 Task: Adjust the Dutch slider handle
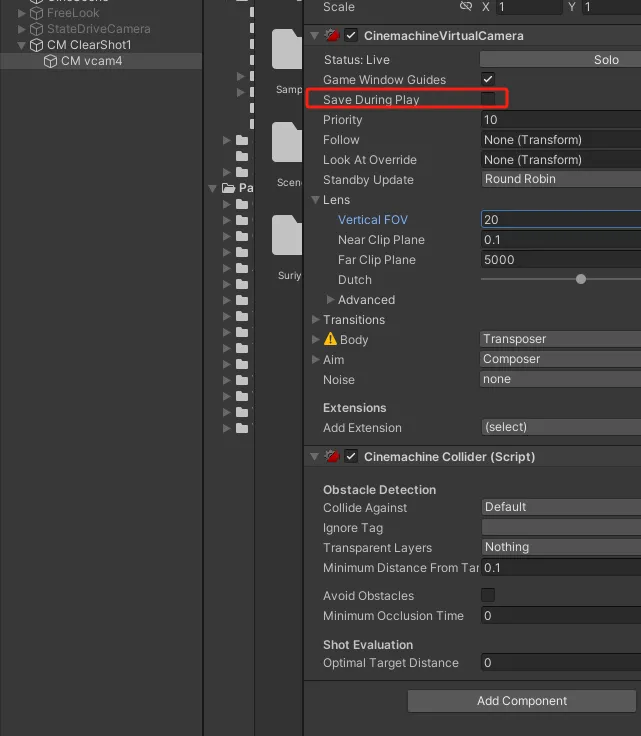[x=581, y=279]
